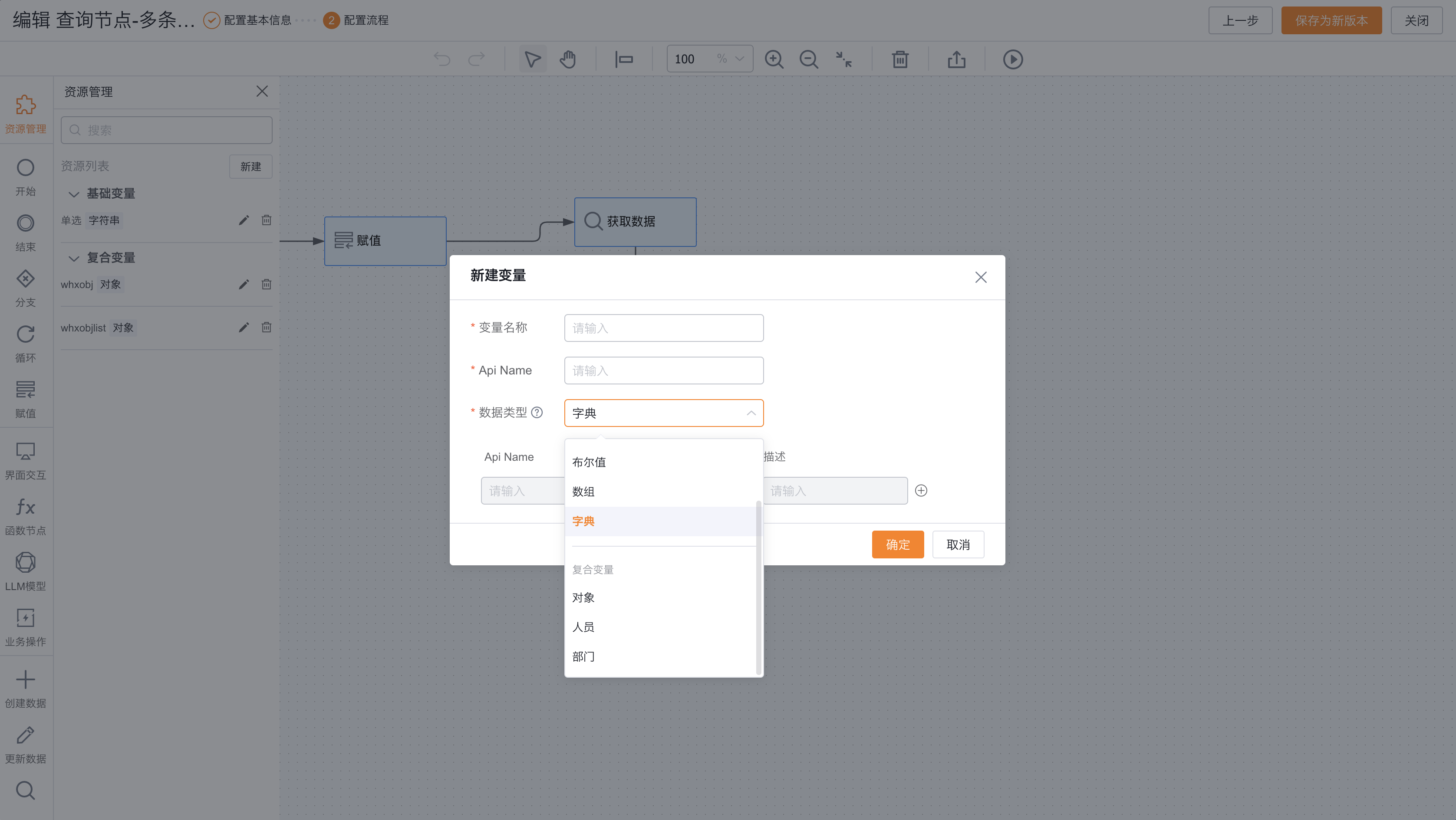1456x820 pixels.
Task: Select the 赋值 node on canvas
Action: (x=385, y=241)
